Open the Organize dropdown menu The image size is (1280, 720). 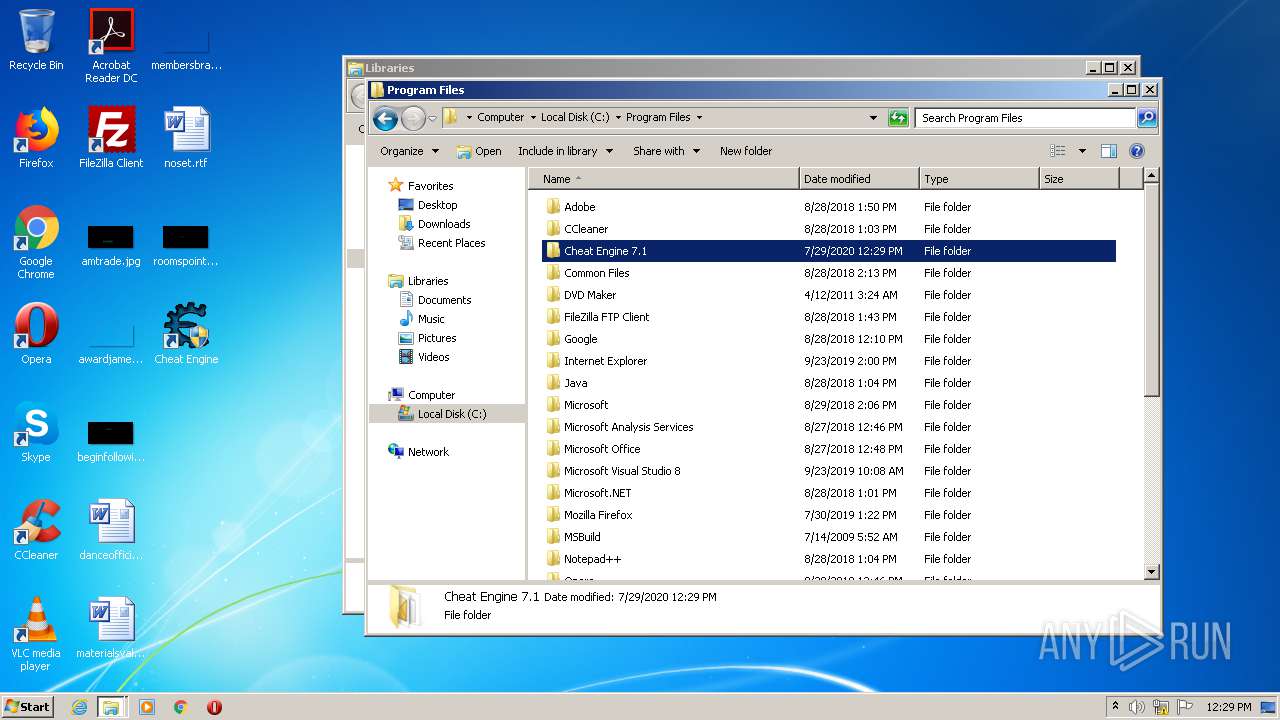tap(409, 151)
